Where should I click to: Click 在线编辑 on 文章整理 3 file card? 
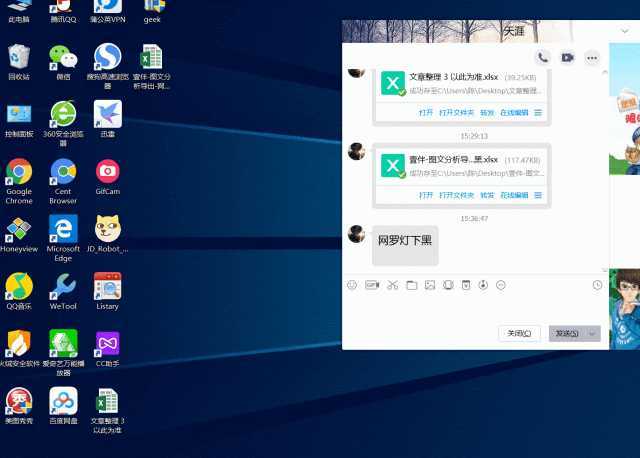click(514, 113)
